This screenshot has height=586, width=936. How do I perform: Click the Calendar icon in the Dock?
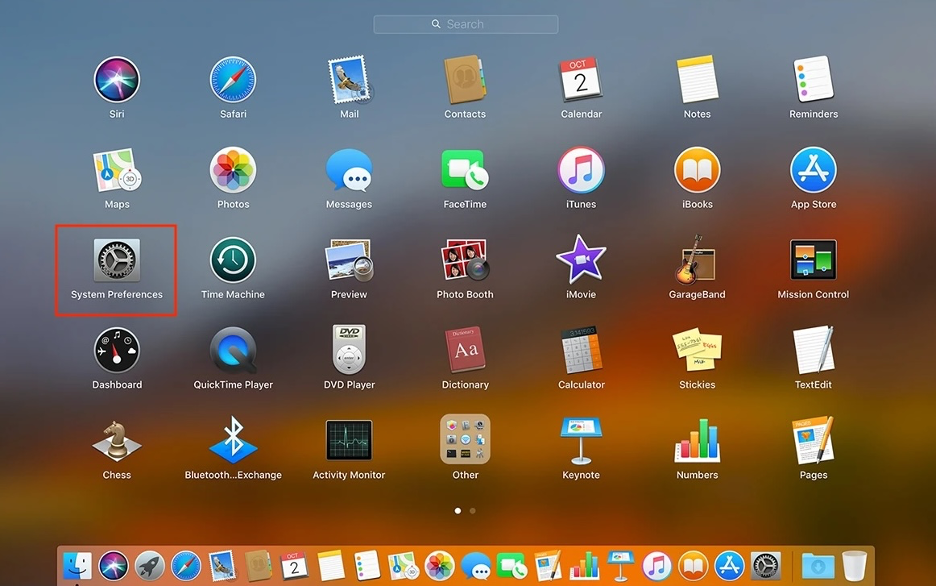pos(294,566)
